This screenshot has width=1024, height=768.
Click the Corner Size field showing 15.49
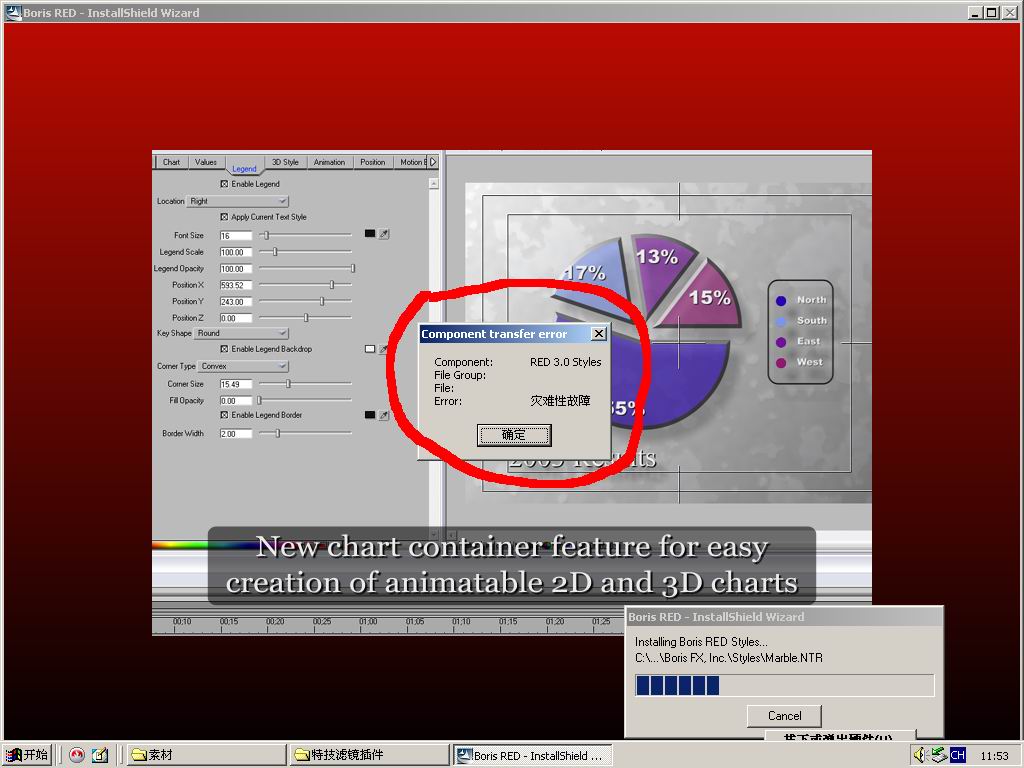(x=236, y=385)
